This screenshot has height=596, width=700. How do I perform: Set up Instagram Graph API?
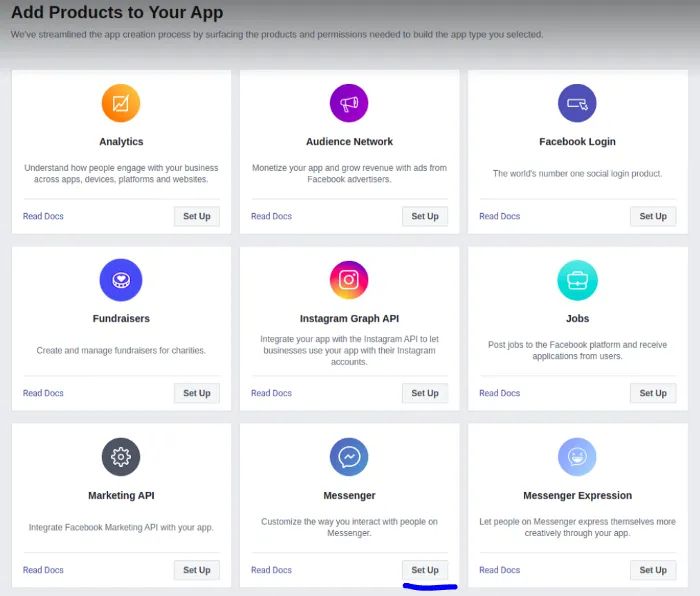(x=425, y=393)
